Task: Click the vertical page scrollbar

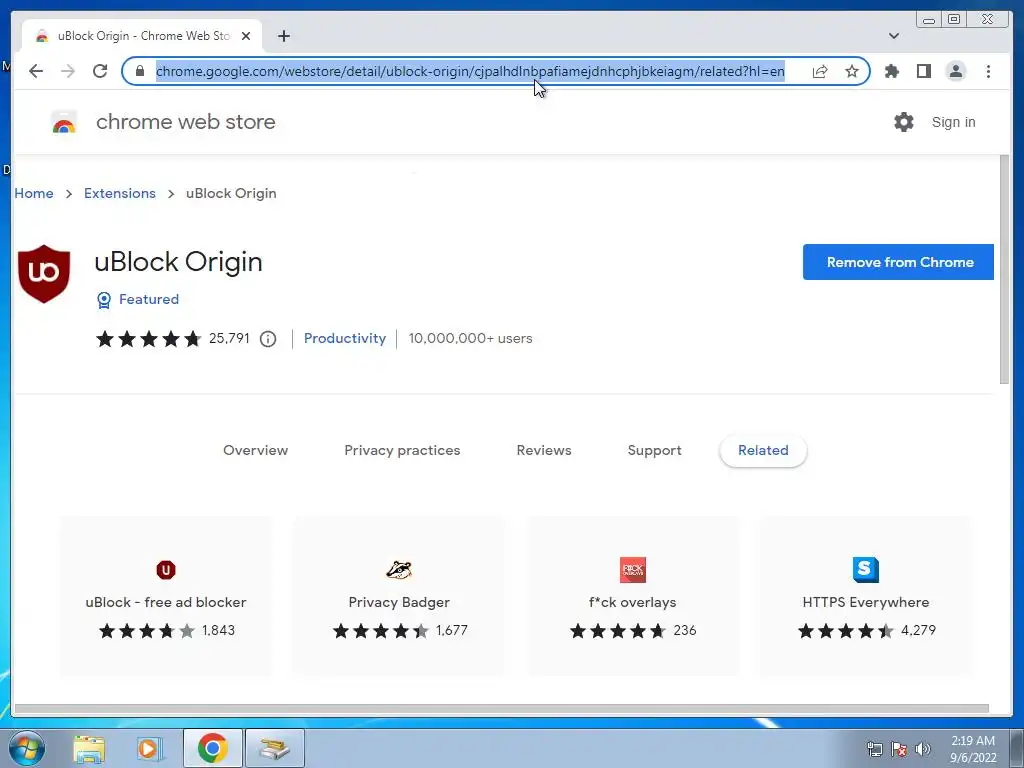Action: point(1004,269)
